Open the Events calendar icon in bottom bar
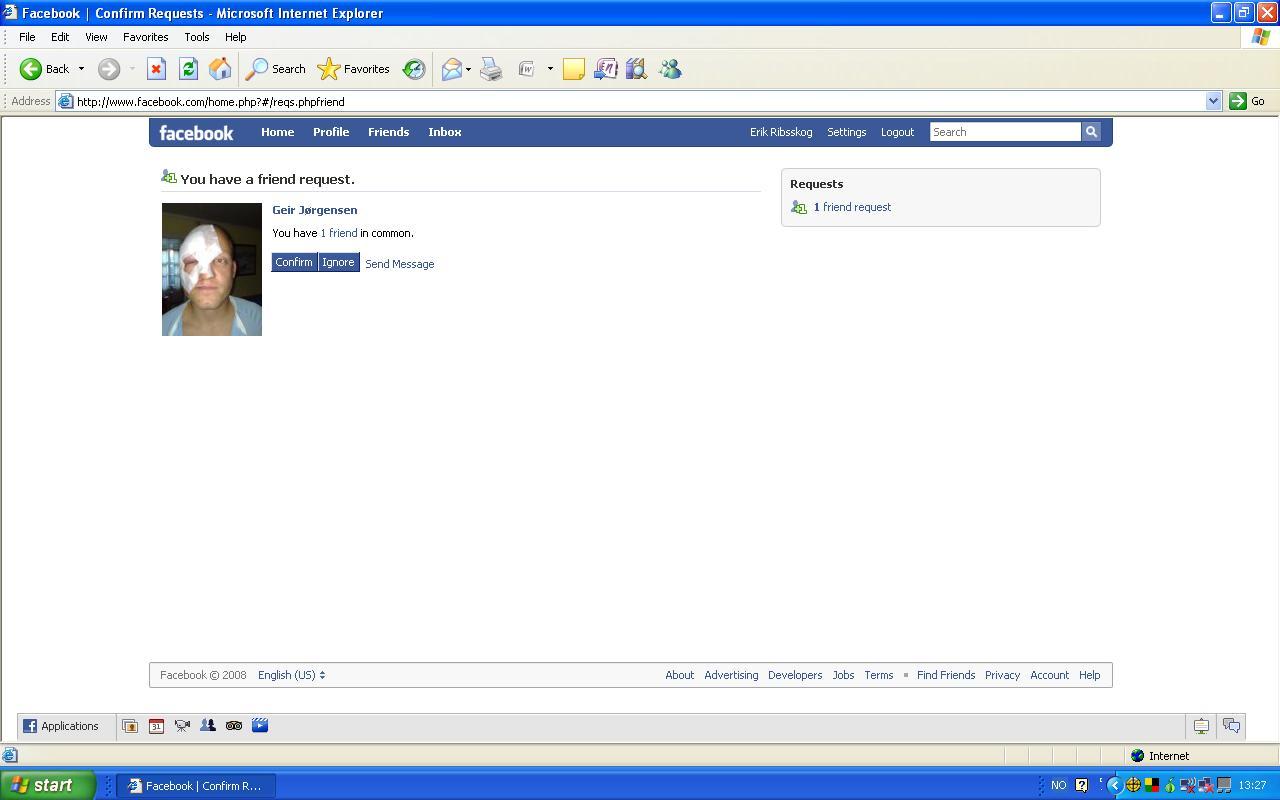 click(x=156, y=726)
